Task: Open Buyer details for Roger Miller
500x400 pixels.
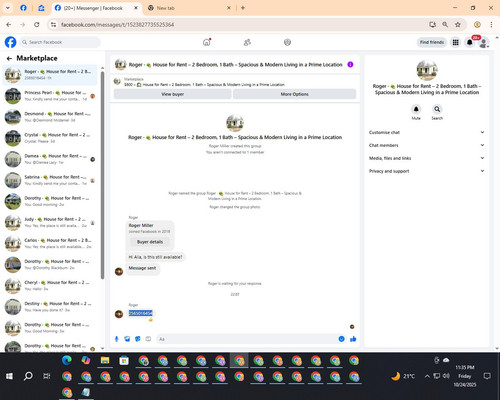Action: point(150,242)
